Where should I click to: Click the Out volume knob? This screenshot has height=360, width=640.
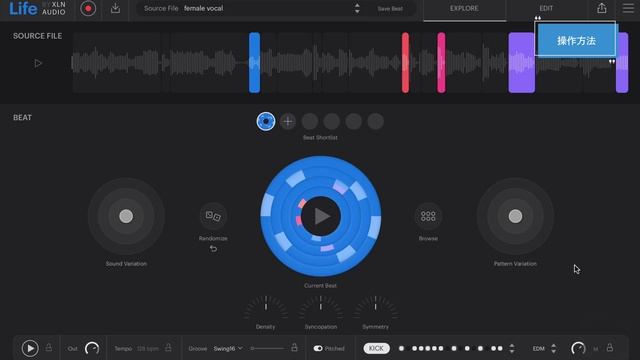tap(92, 348)
